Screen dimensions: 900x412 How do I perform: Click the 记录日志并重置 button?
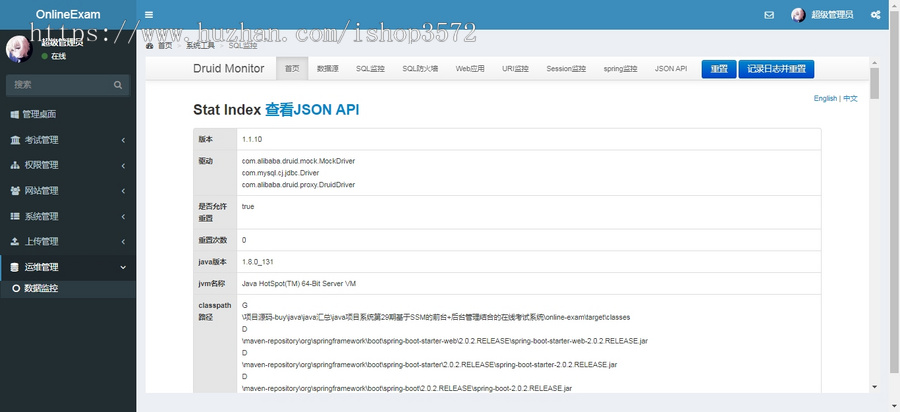[x=777, y=69]
